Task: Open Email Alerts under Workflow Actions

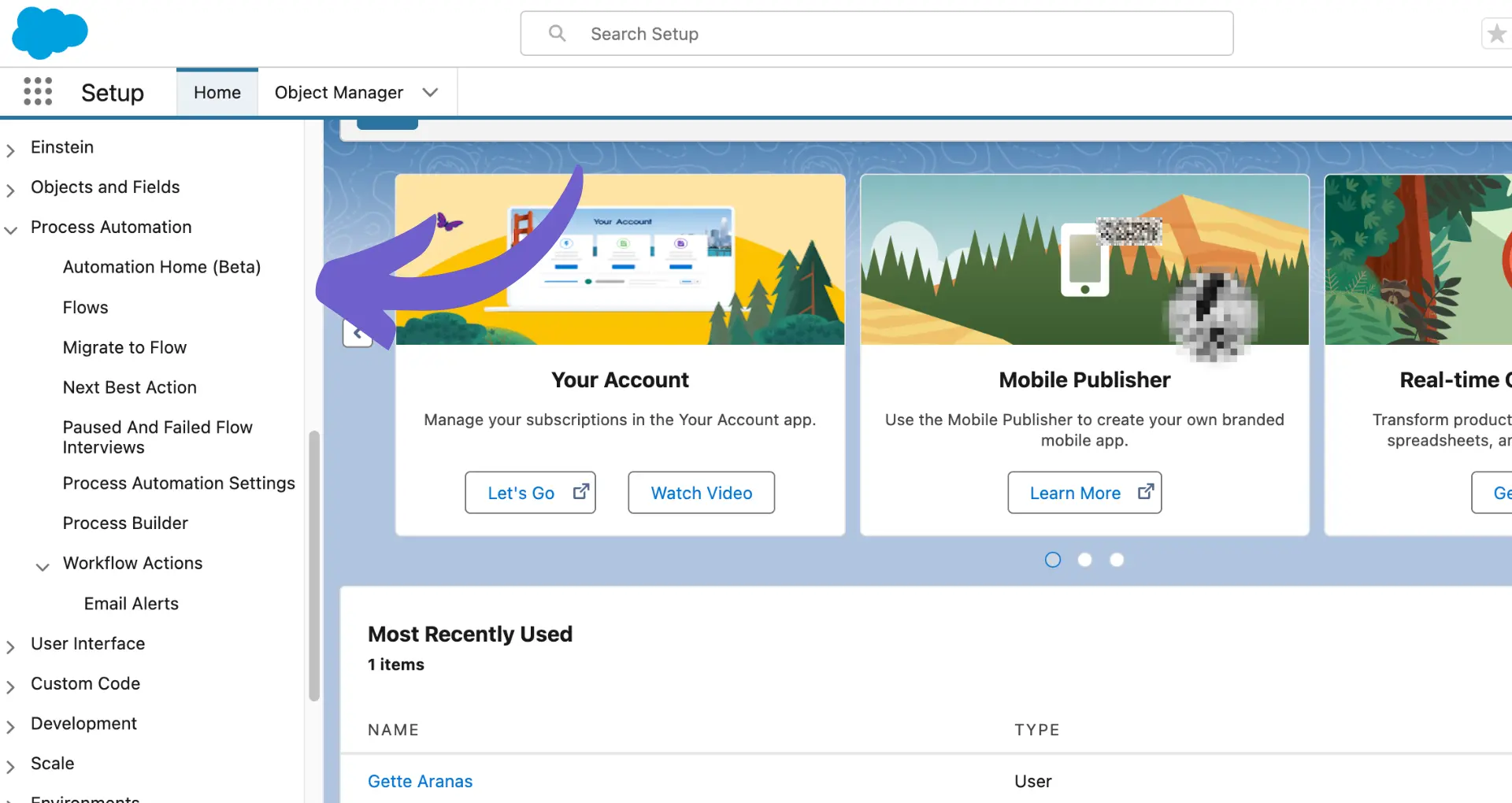Action: pyautogui.click(x=132, y=603)
